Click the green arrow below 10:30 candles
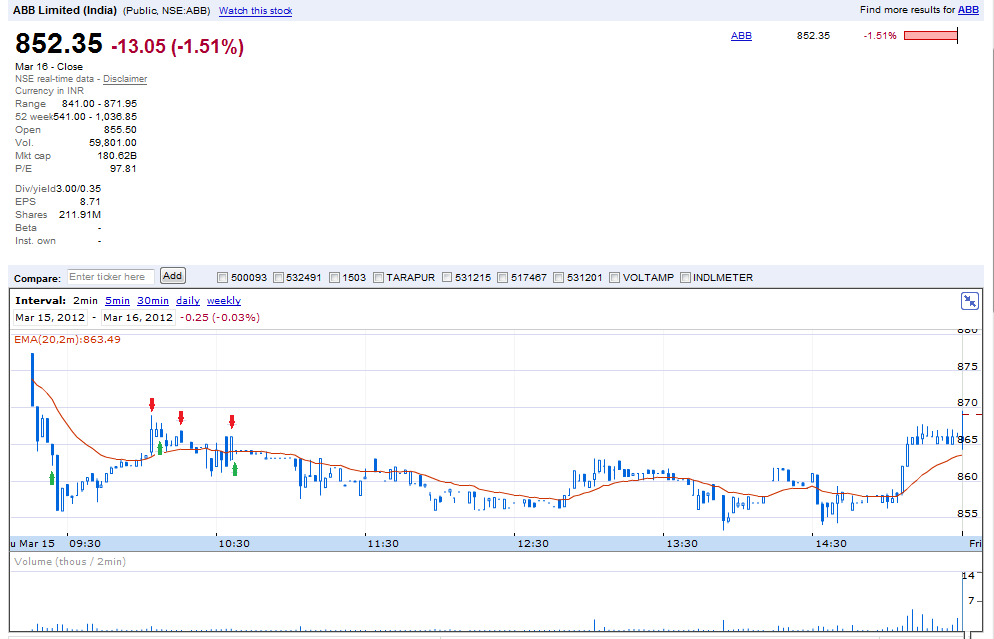994x639 pixels. click(x=235, y=469)
